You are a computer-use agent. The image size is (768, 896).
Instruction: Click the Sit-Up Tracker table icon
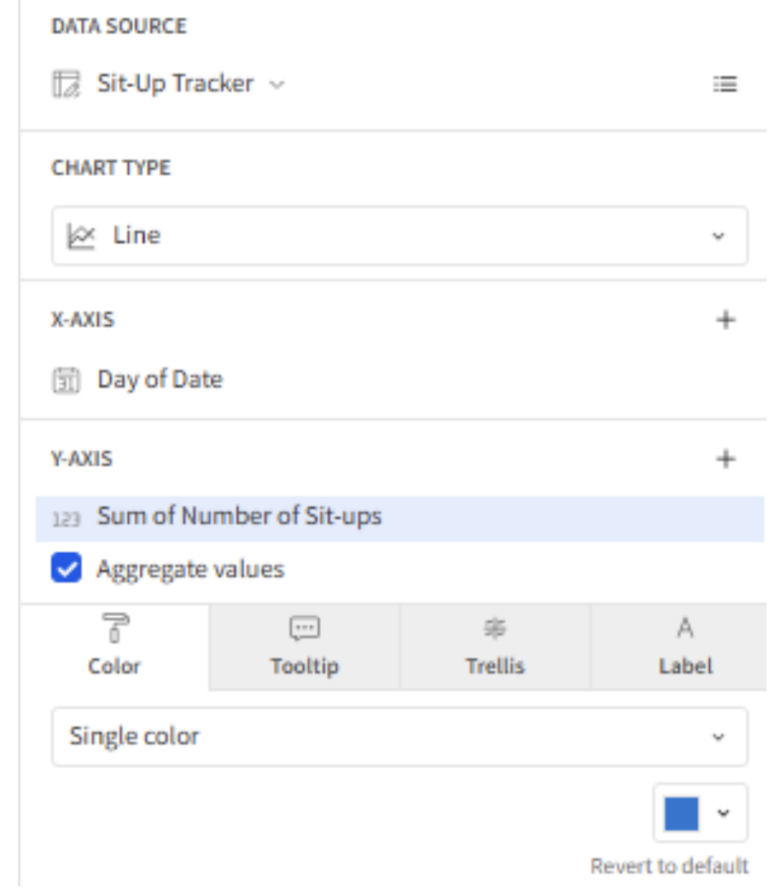coord(67,85)
